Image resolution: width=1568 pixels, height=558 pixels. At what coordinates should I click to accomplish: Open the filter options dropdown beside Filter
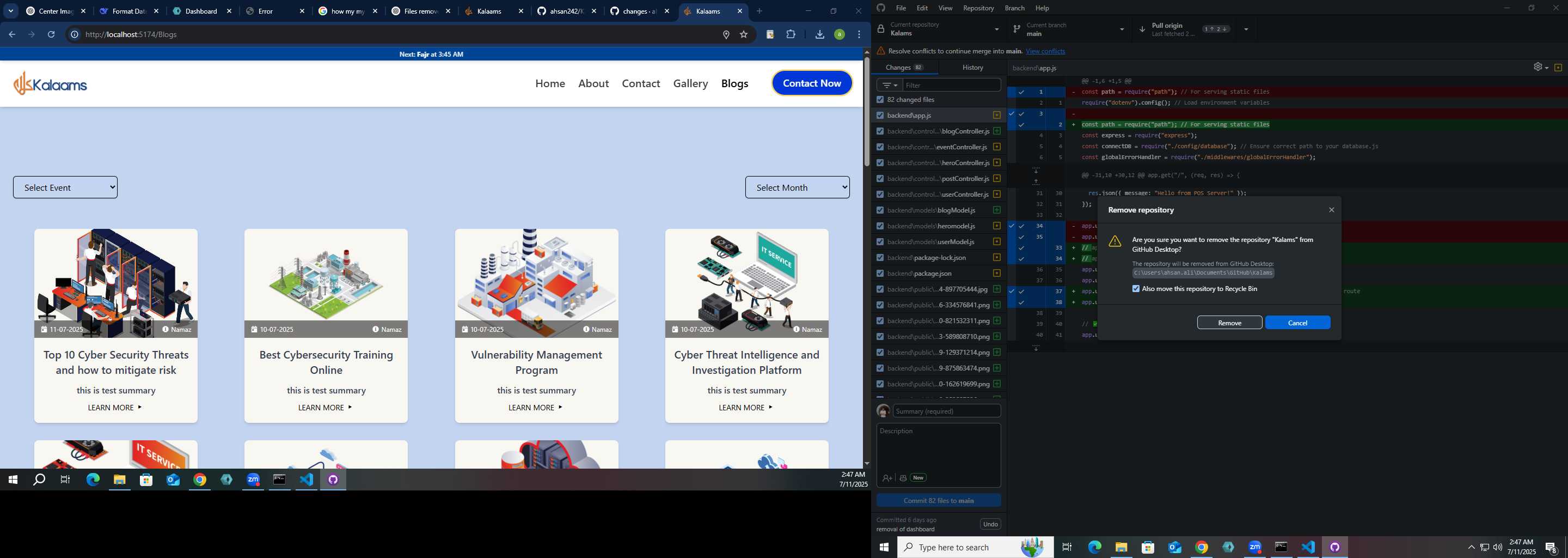coord(889,86)
